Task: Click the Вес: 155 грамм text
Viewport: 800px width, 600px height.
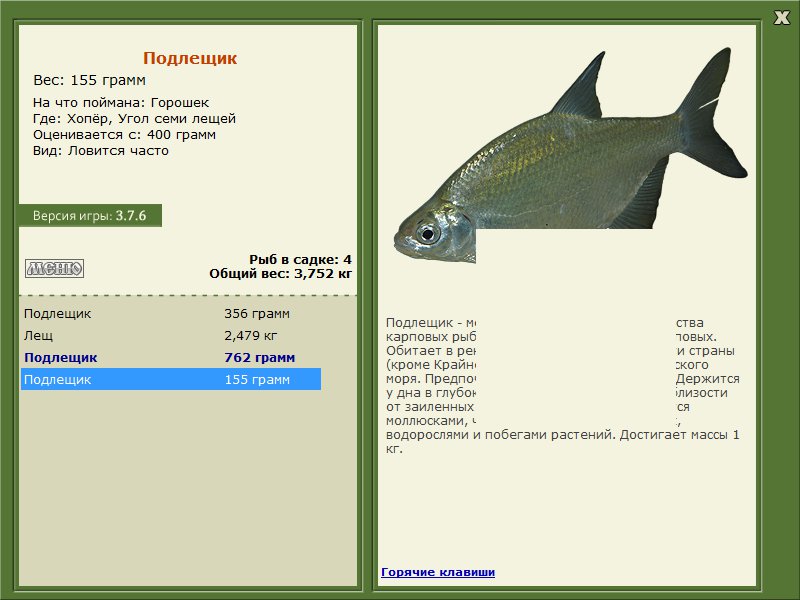Action: 90,80
